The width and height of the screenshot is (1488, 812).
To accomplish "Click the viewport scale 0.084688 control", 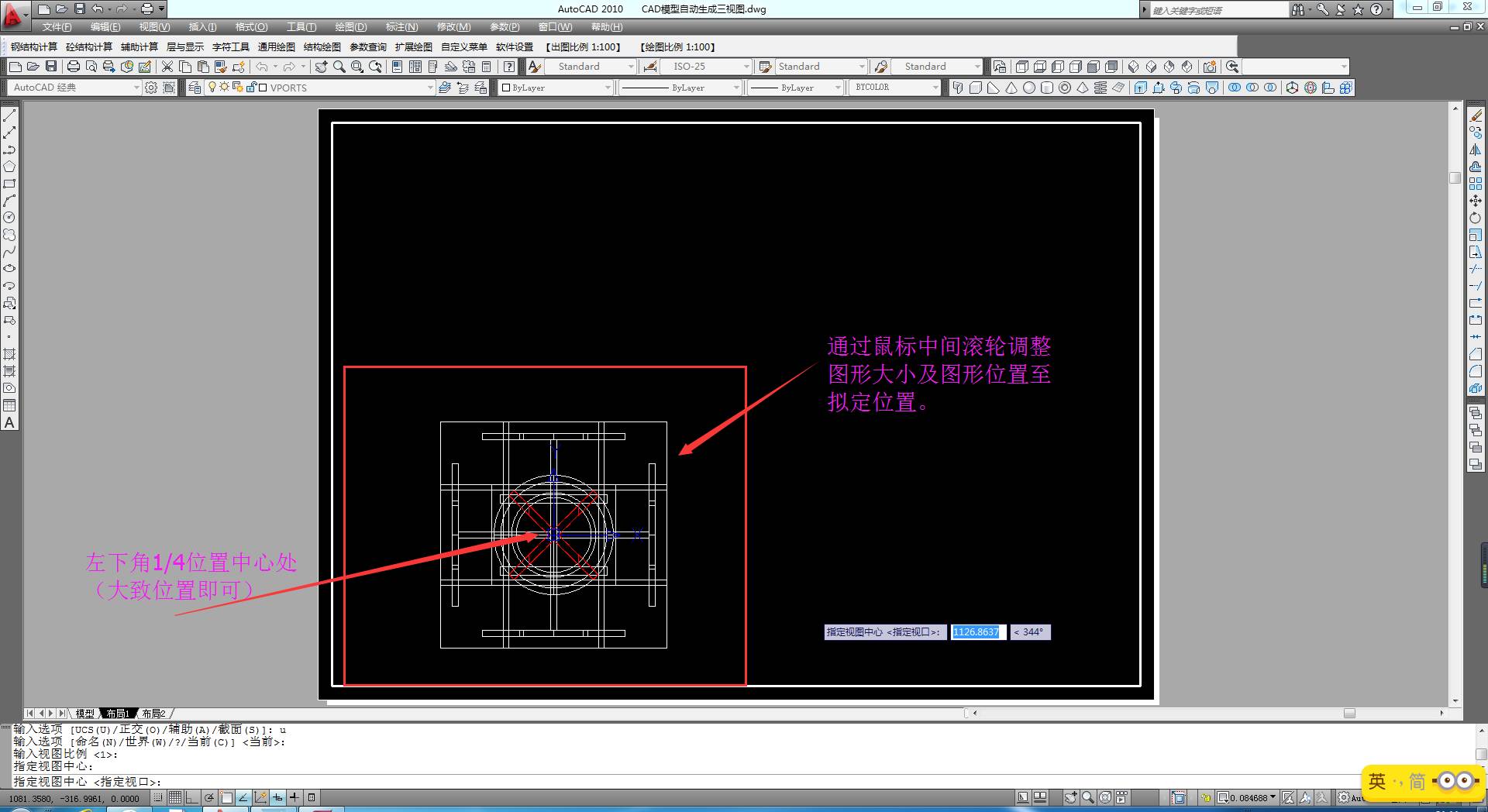I will pyautogui.click(x=1247, y=797).
